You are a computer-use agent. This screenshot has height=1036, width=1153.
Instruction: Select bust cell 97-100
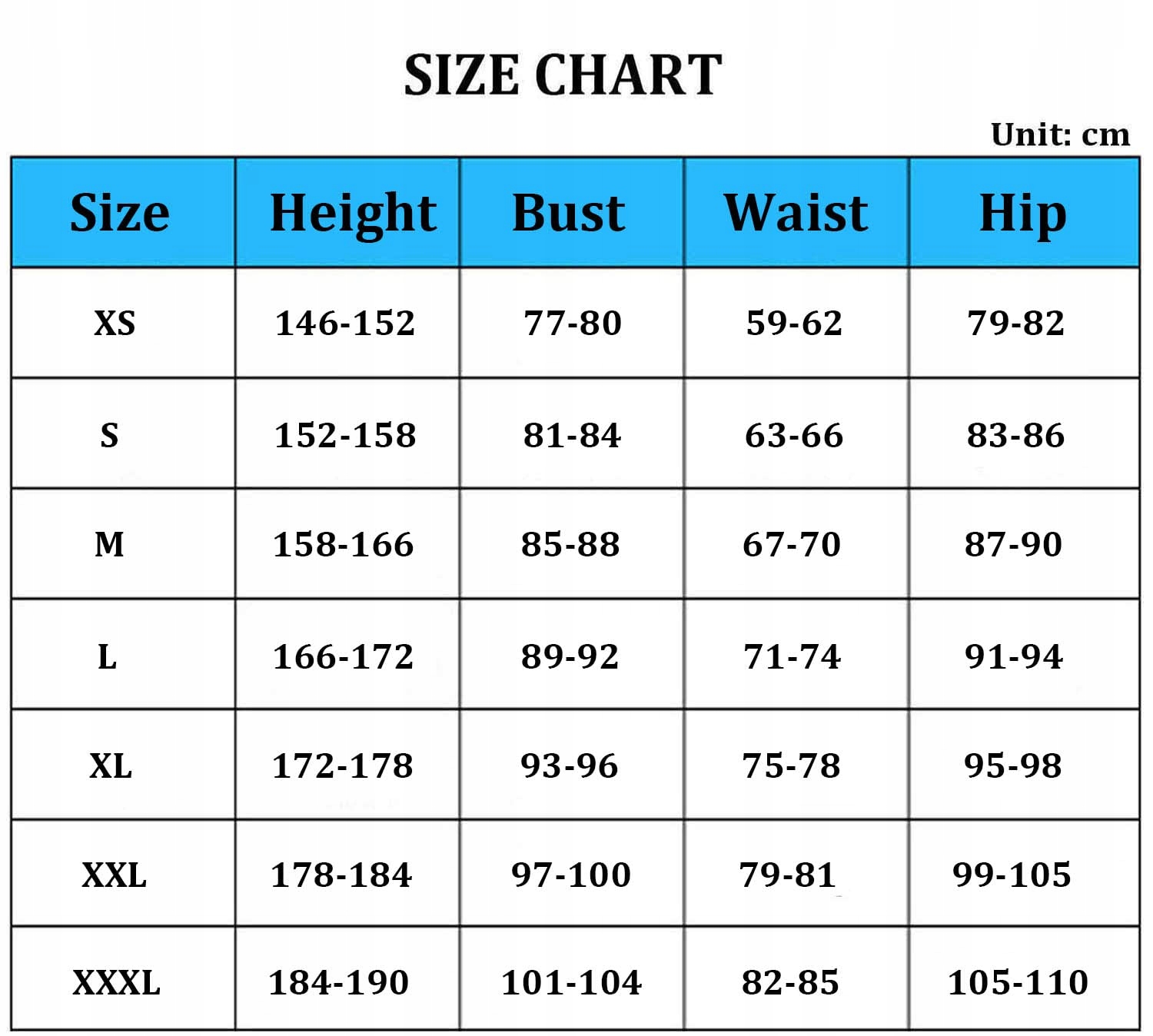click(x=571, y=875)
